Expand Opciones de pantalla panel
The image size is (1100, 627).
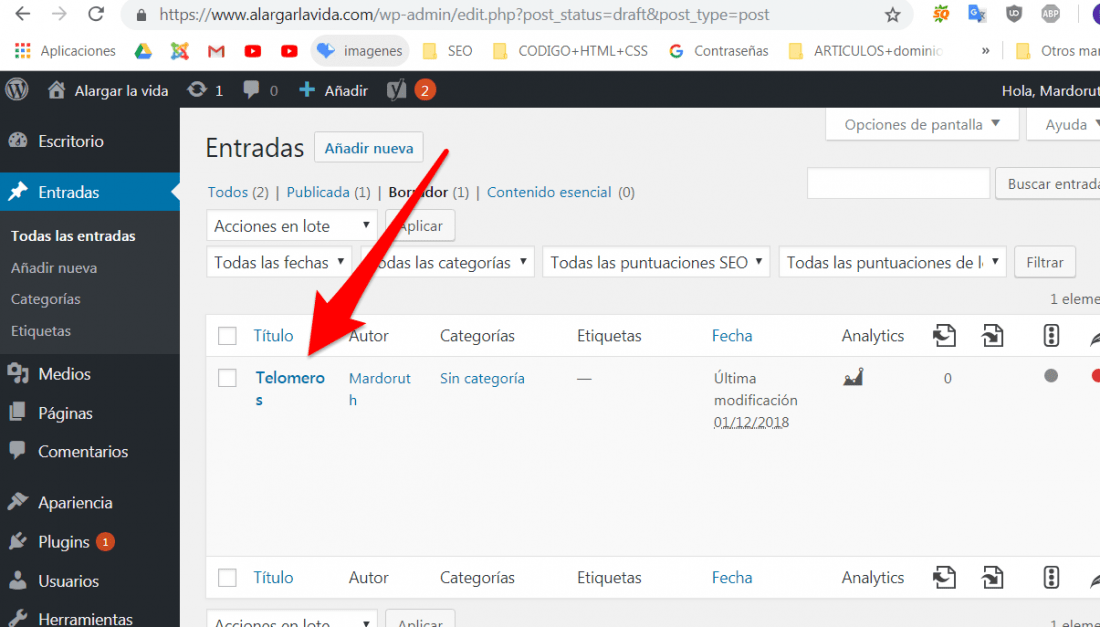(x=922, y=125)
